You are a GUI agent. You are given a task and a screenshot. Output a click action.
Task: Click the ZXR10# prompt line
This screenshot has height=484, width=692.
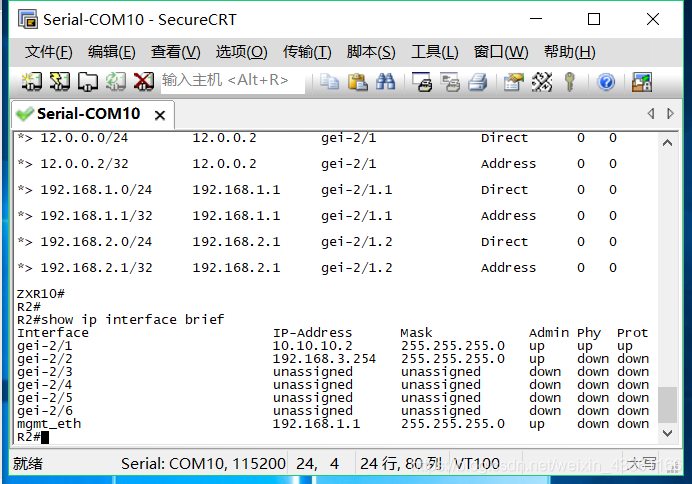(x=41, y=293)
